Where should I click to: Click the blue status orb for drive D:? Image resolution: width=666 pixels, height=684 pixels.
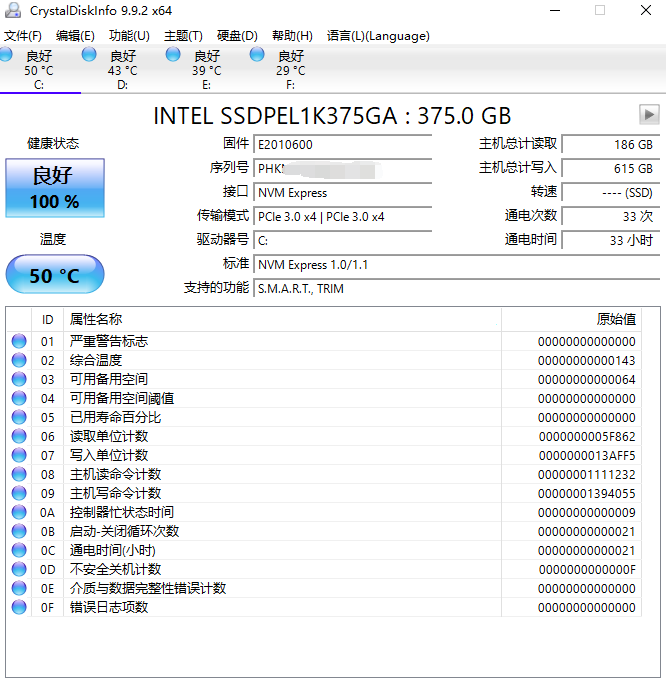click(89, 55)
